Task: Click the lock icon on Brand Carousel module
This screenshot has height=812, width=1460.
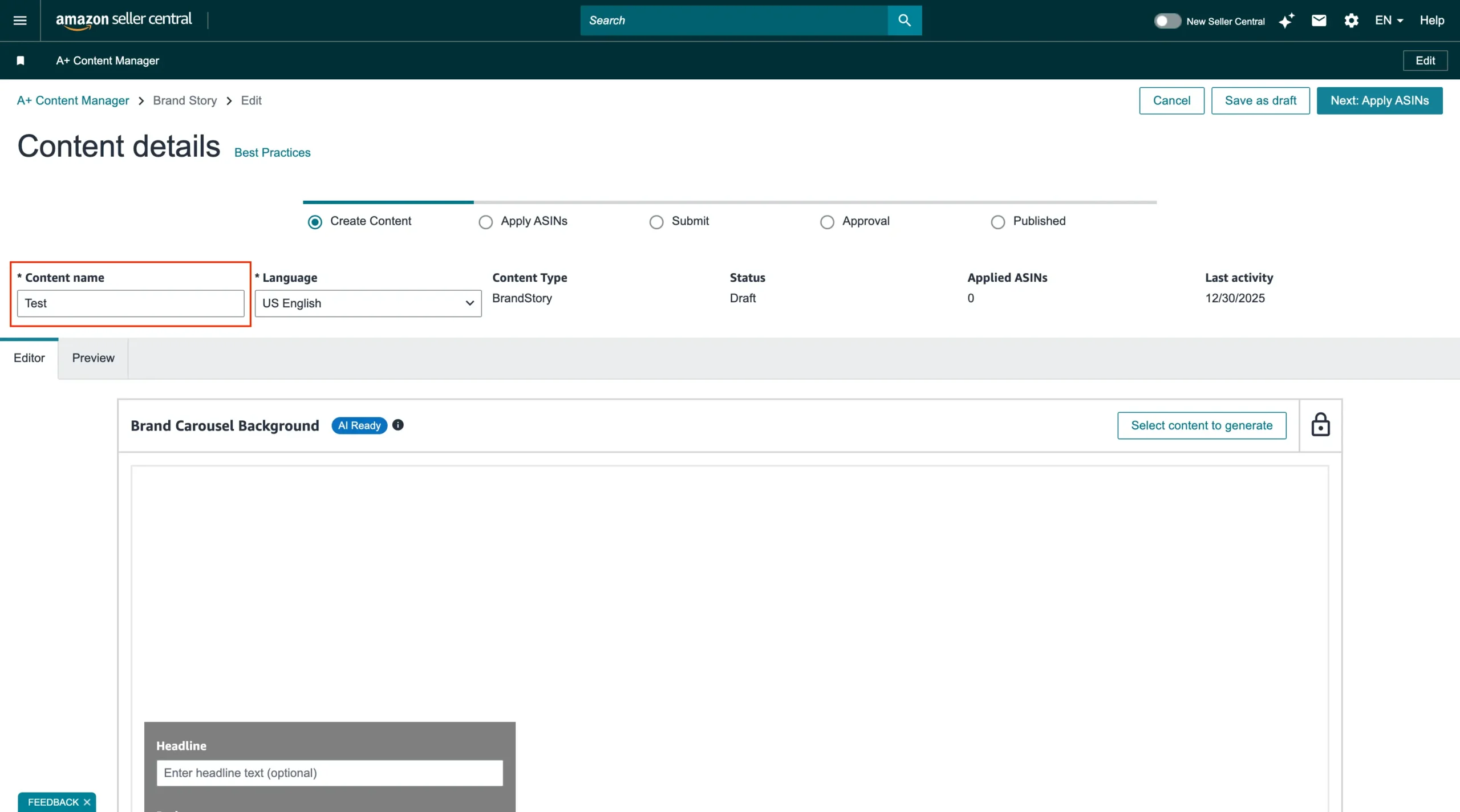Action: (1320, 425)
